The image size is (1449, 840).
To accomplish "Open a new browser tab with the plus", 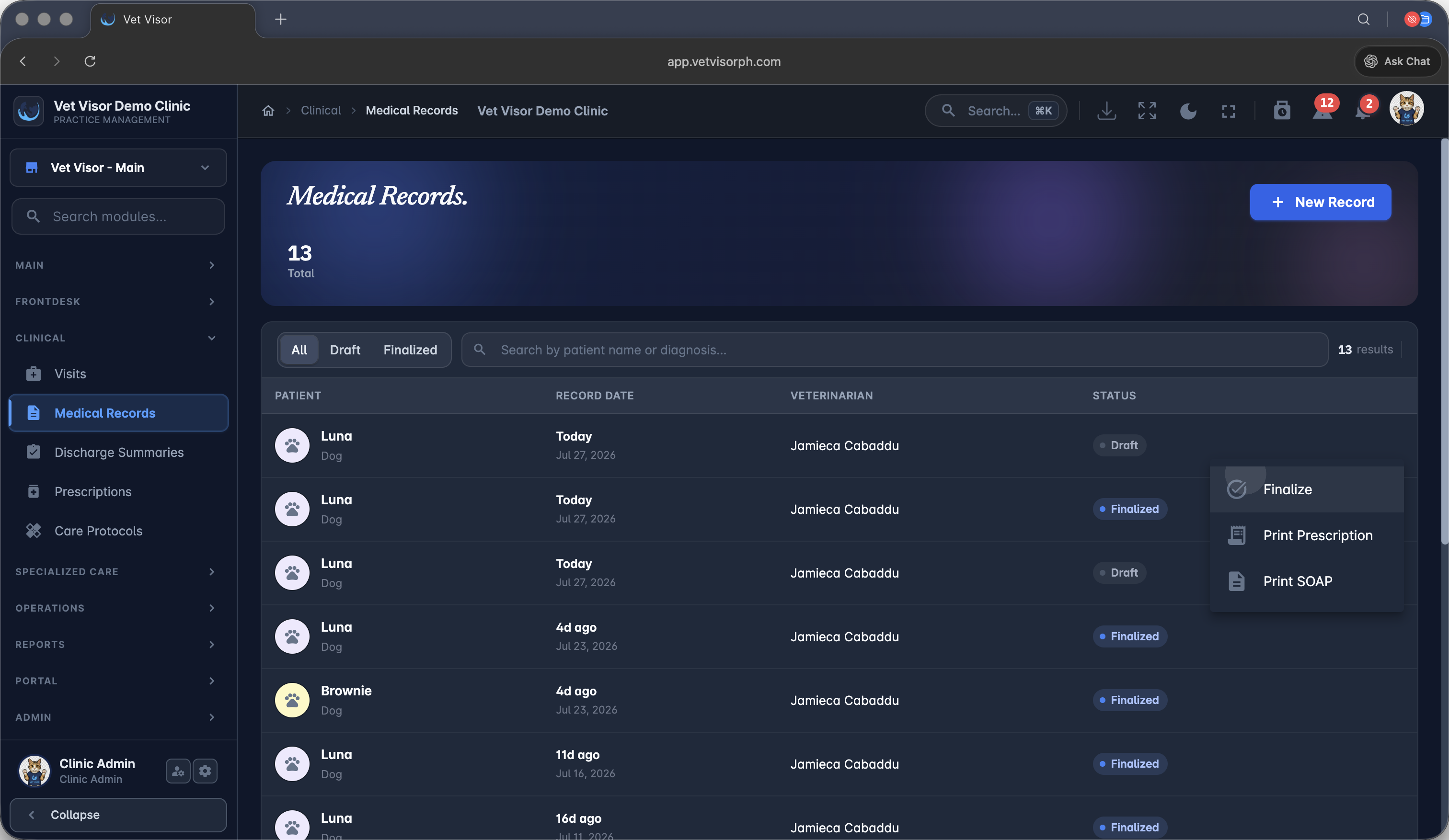I will (x=281, y=20).
